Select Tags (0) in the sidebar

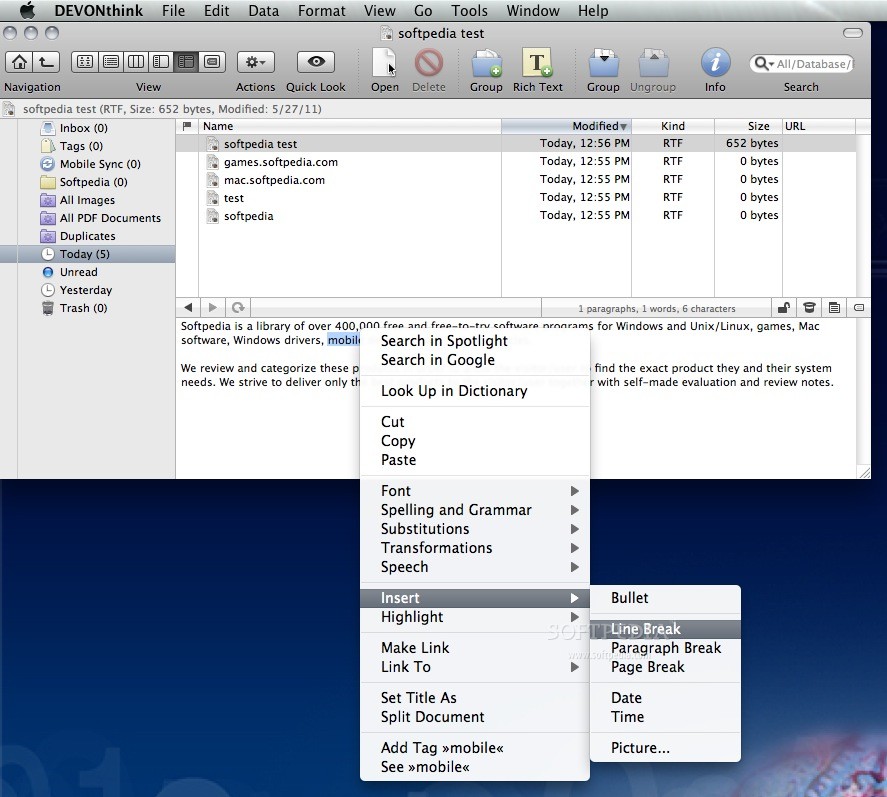point(81,147)
